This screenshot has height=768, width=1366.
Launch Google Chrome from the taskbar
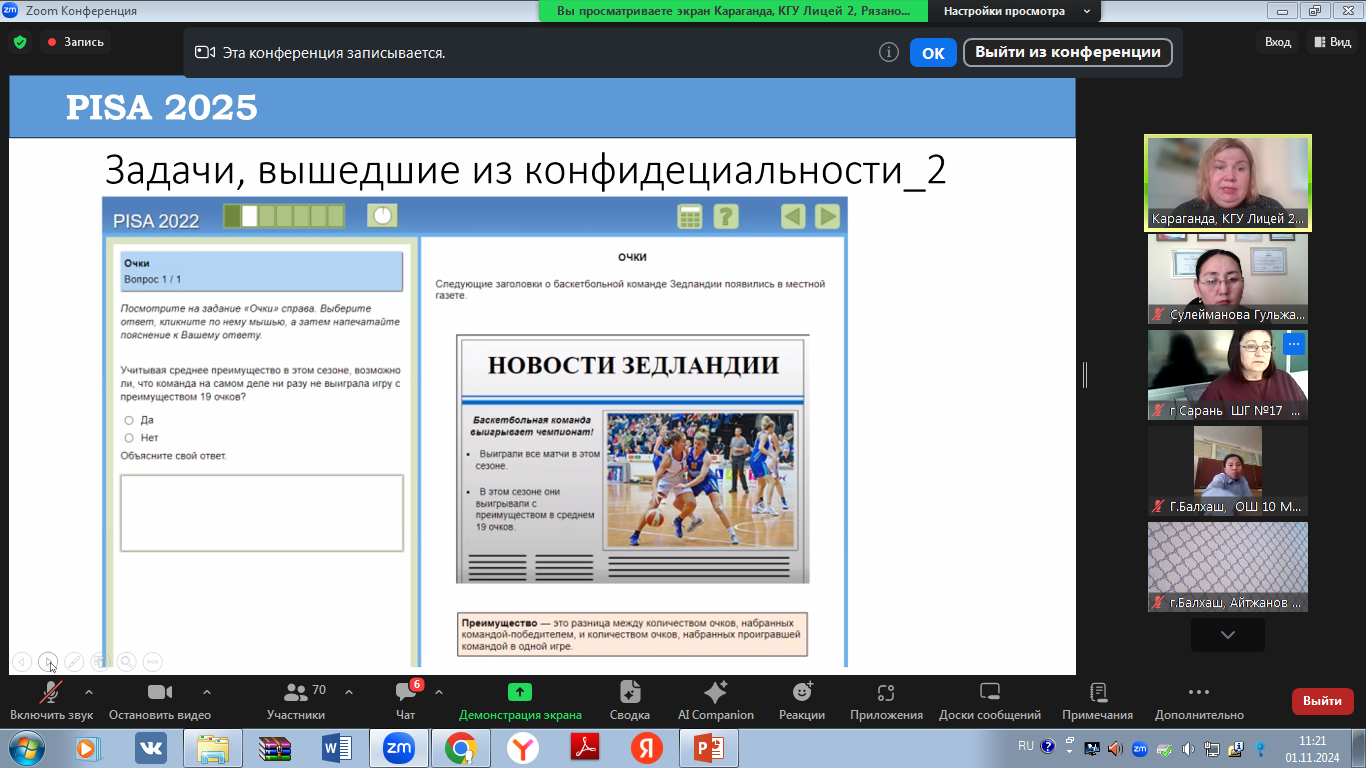point(460,747)
